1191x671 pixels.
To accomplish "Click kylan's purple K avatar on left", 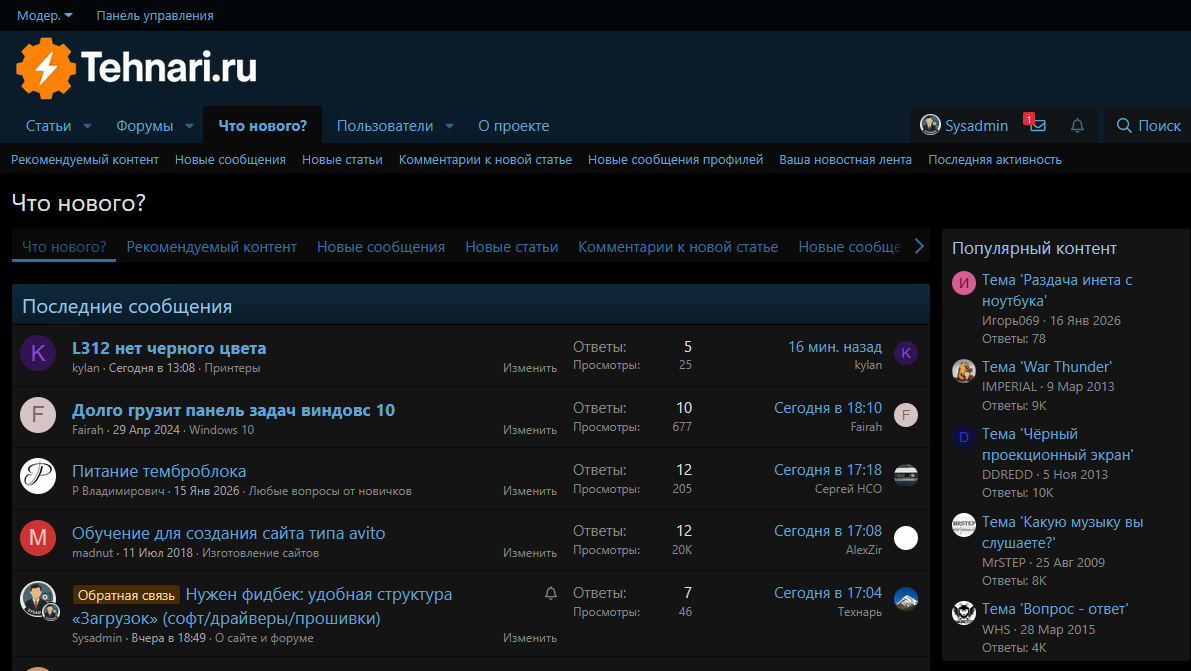I will pyautogui.click(x=38, y=353).
